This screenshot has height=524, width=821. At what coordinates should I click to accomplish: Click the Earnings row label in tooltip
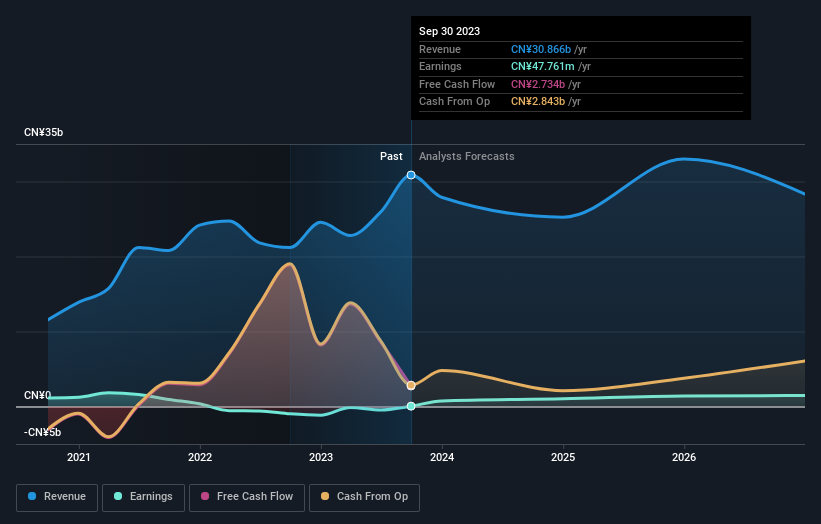point(440,66)
